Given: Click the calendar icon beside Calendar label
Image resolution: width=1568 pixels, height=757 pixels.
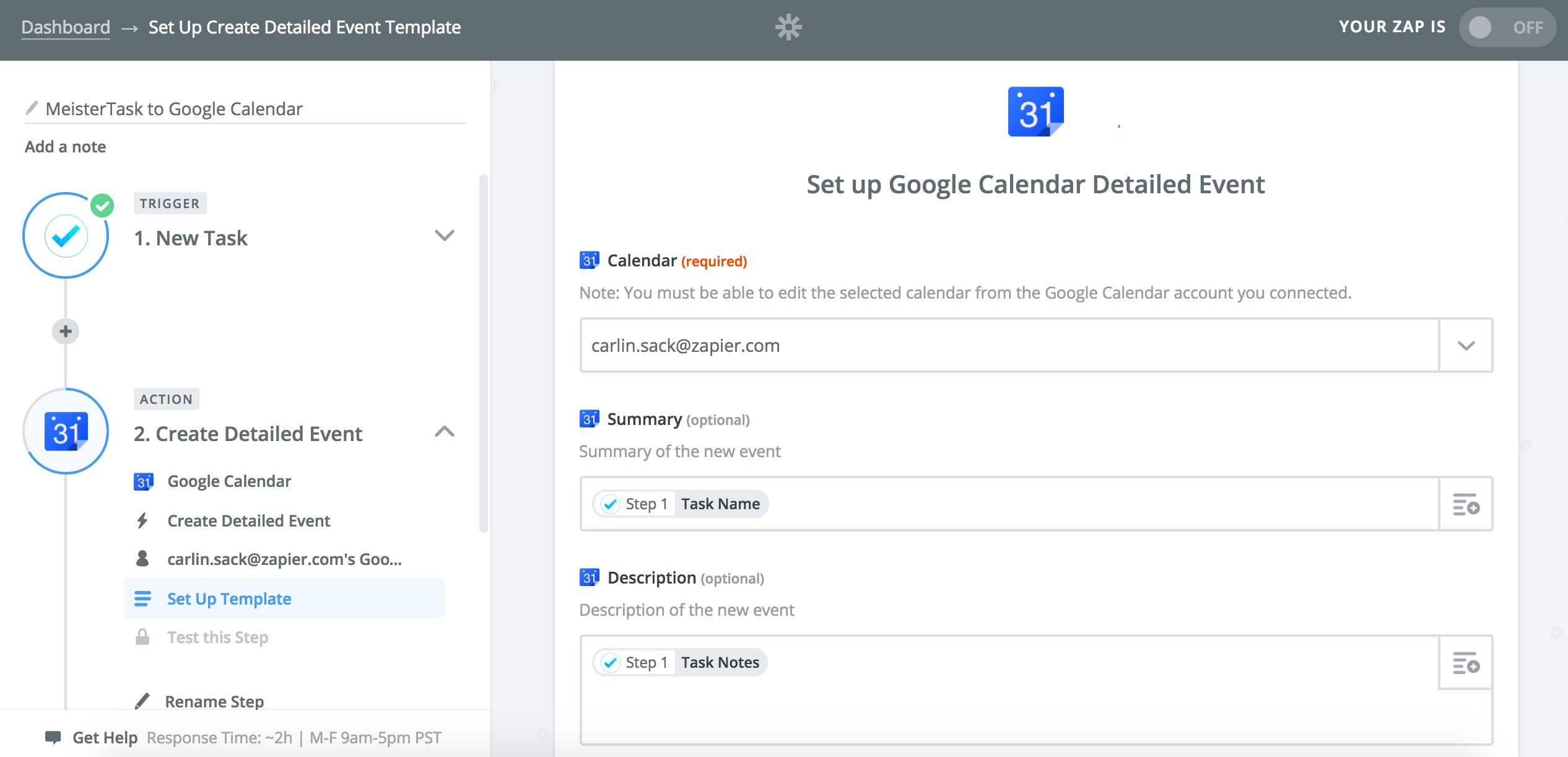Looking at the screenshot, I should tap(589, 260).
